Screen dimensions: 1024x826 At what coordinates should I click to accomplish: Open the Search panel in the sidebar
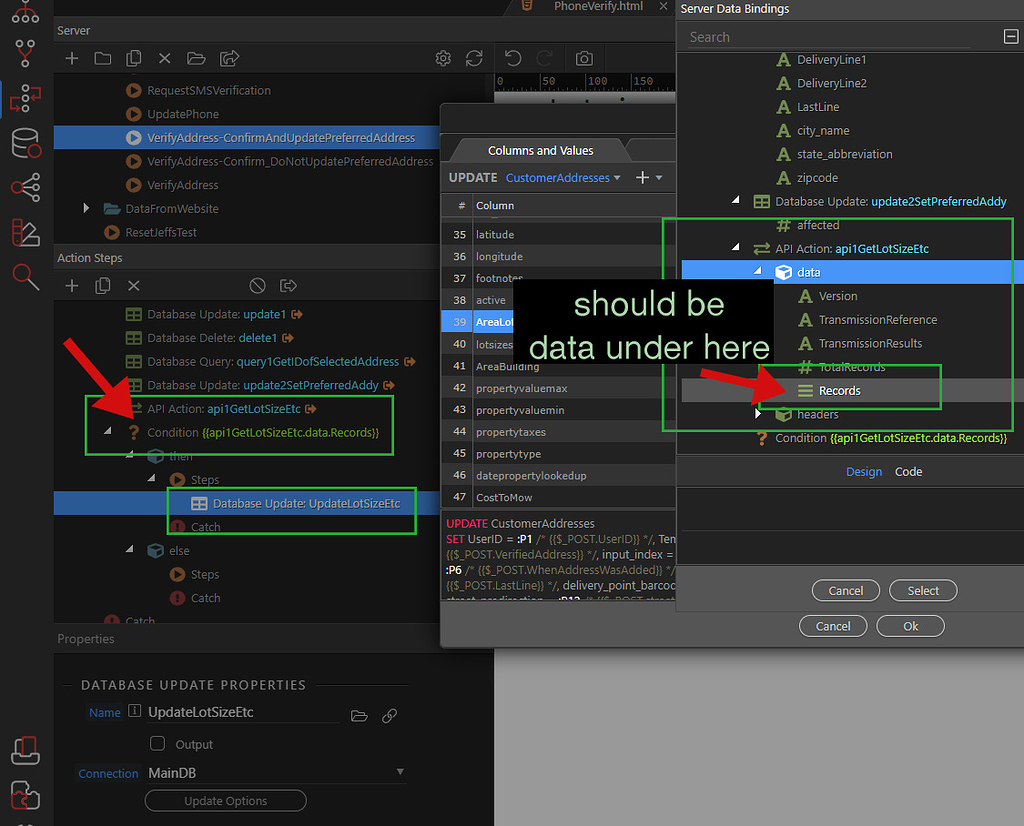pos(25,276)
